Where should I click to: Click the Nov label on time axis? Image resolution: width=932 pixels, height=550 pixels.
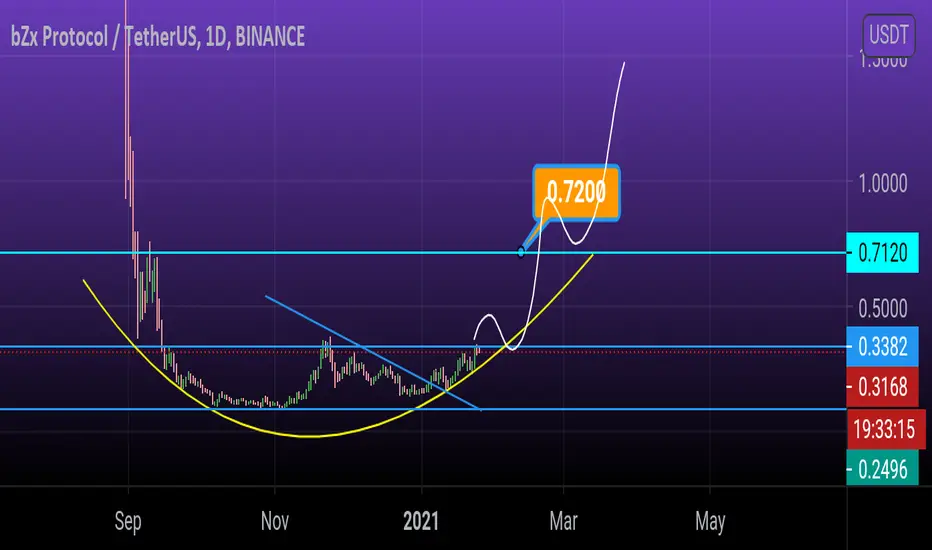click(x=275, y=521)
